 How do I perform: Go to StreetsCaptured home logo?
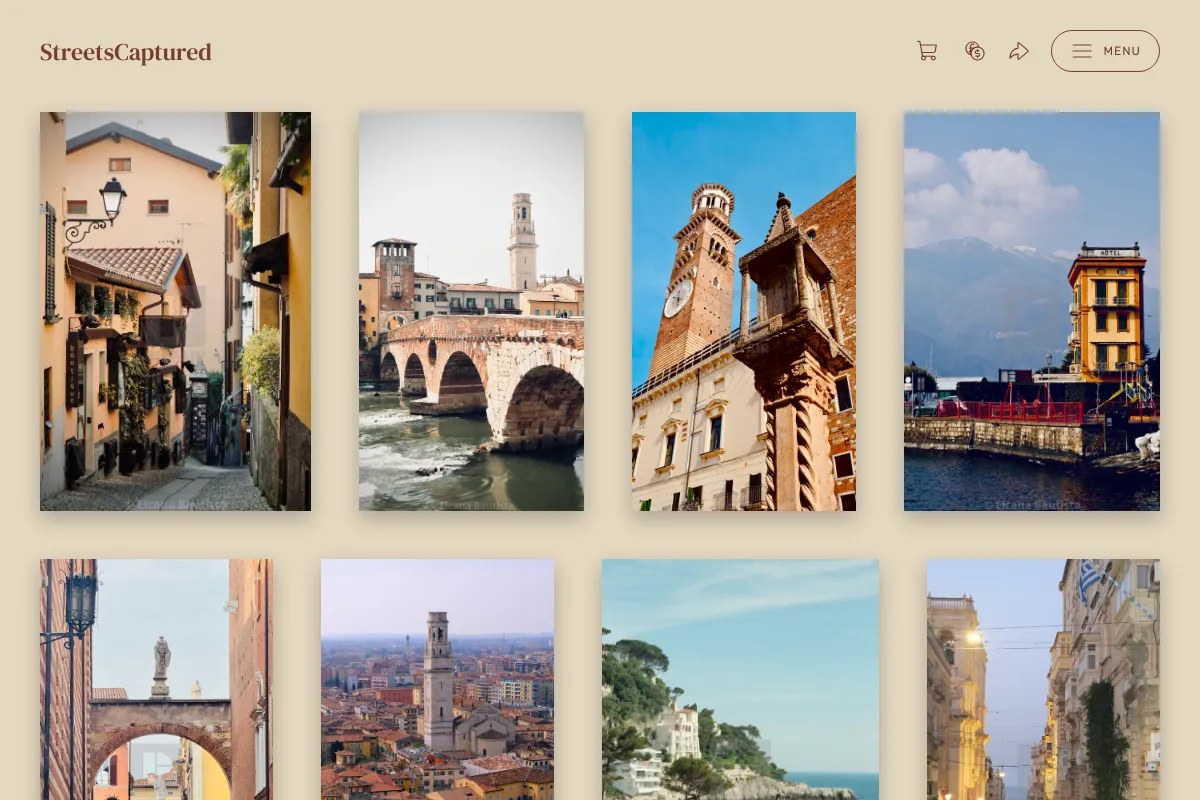tap(126, 52)
